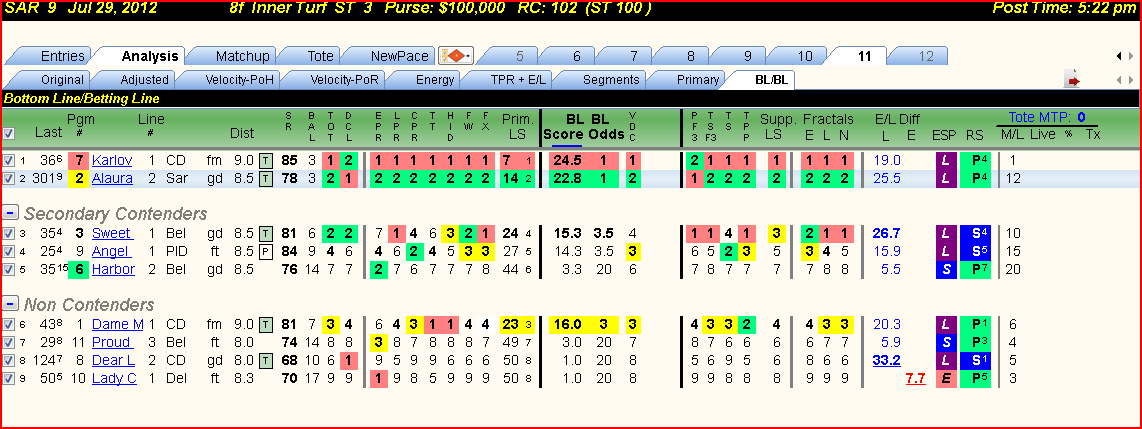Viewport: 1142px width, 429px height.
Task: Click the underlined 33.2 E/L value
Action: pyautogui.click(x=886, y=360)
